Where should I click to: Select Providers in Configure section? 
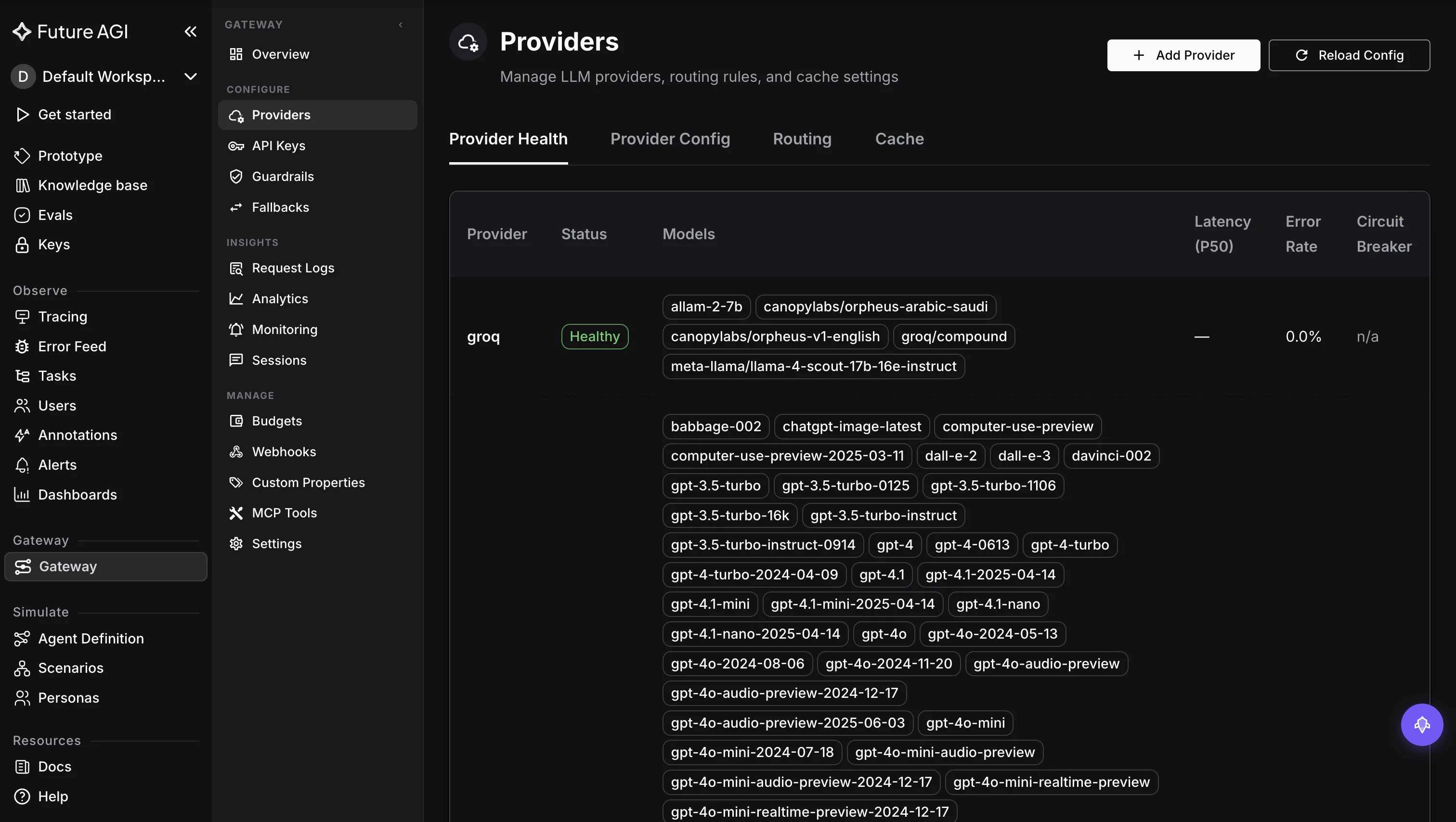pyautogui.click(x=317, y=115)
